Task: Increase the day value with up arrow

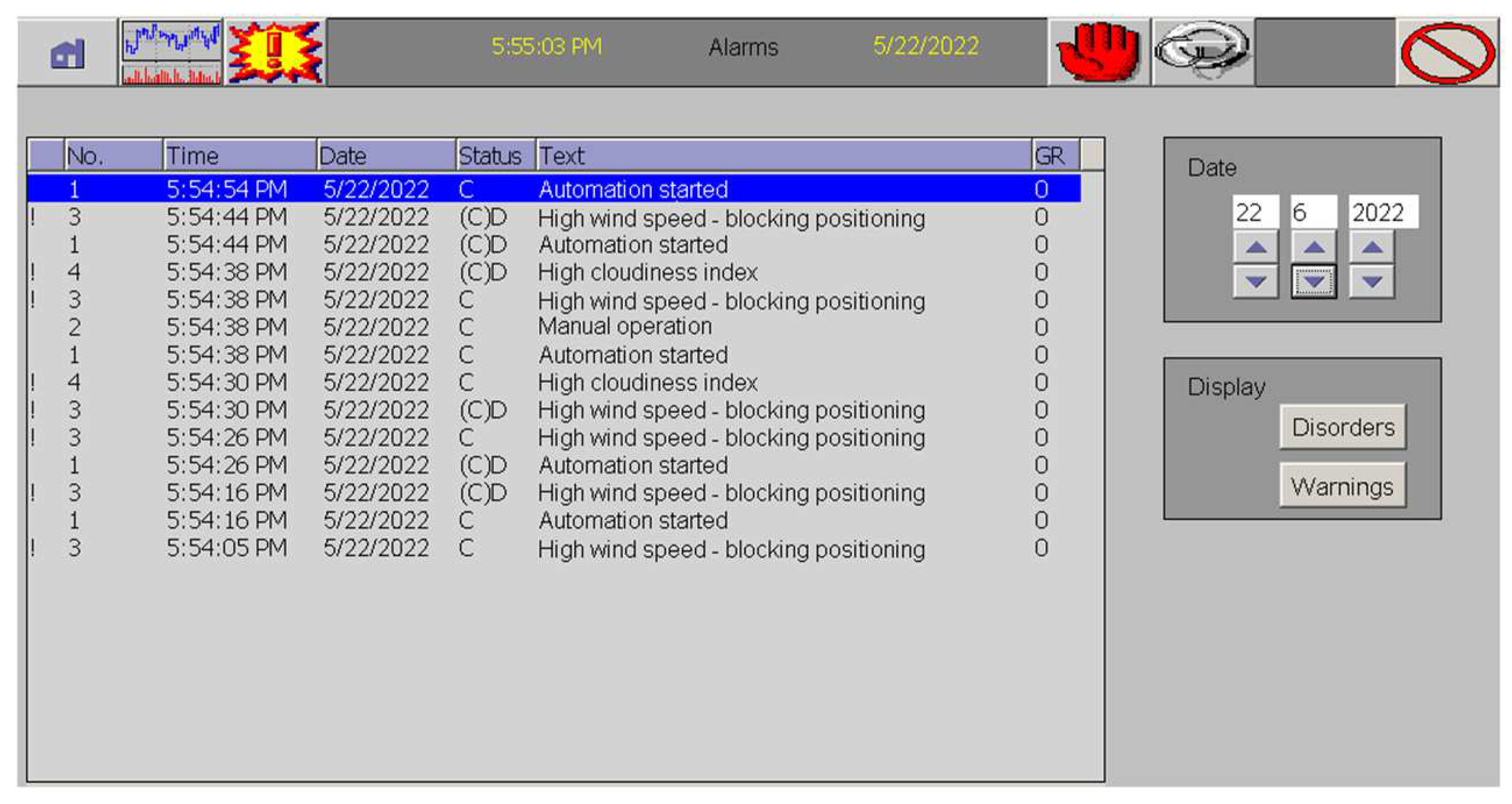Action: [1256, 247]
